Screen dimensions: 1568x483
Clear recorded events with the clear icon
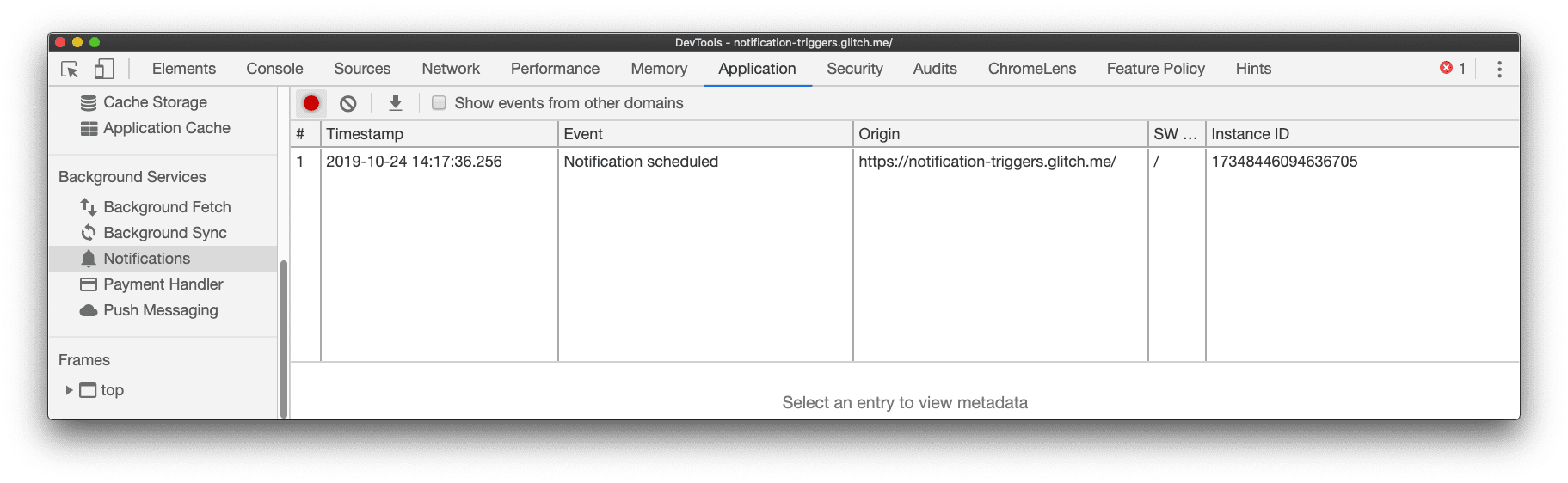tap(347, 103)
